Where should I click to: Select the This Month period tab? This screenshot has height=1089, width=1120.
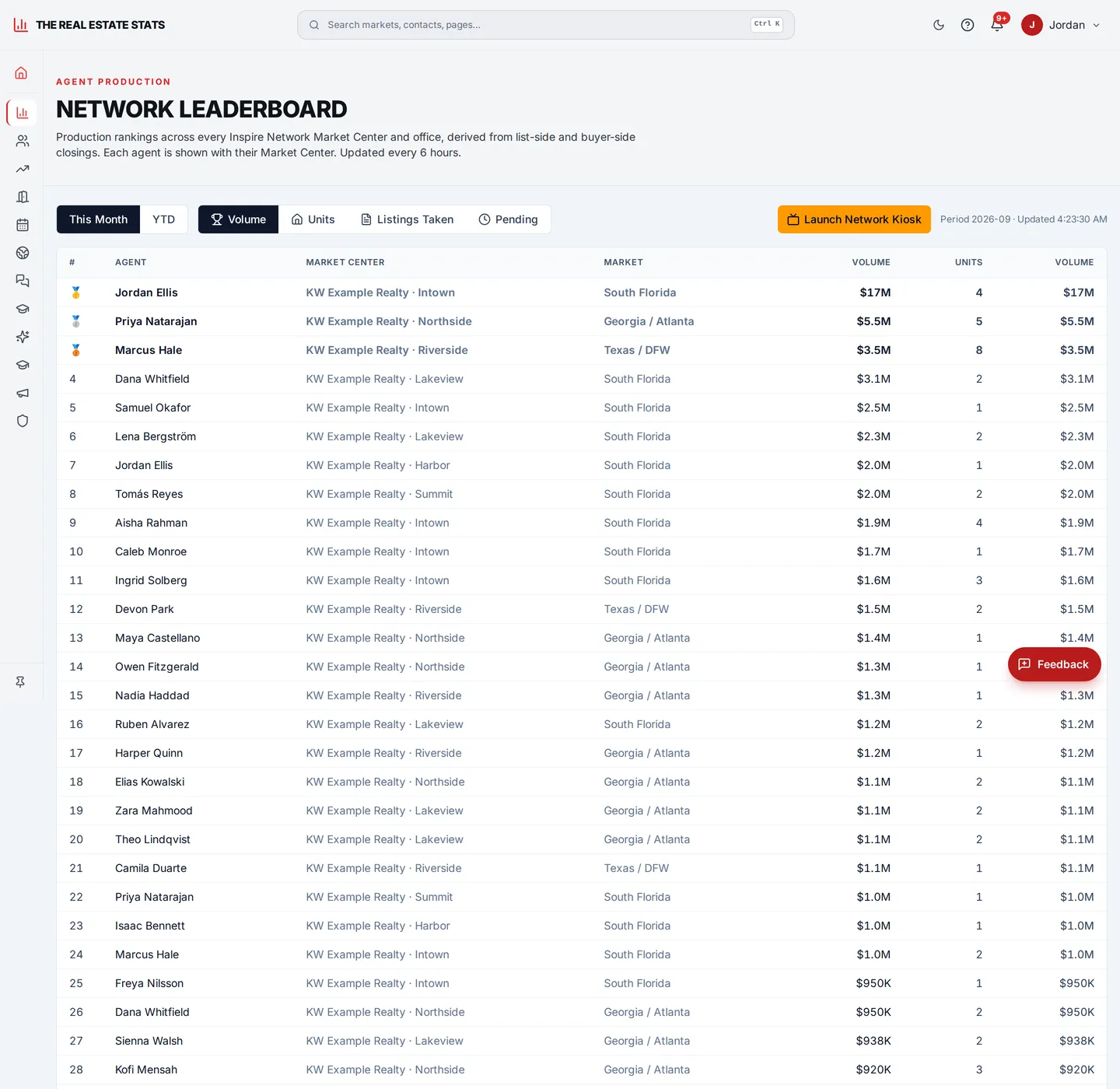click(98, 219)
